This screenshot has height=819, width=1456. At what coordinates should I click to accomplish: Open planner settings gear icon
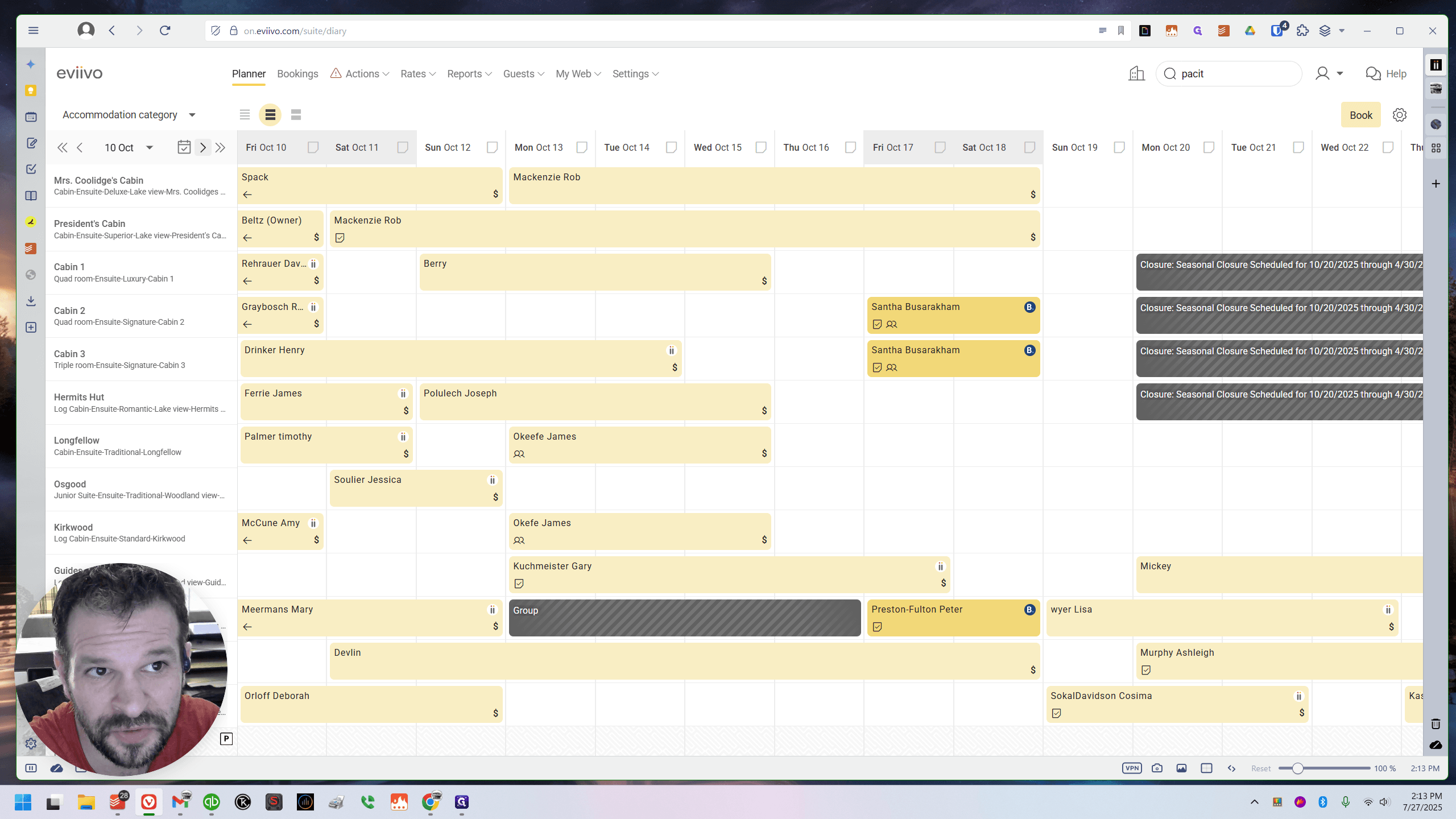point(1400,115)
